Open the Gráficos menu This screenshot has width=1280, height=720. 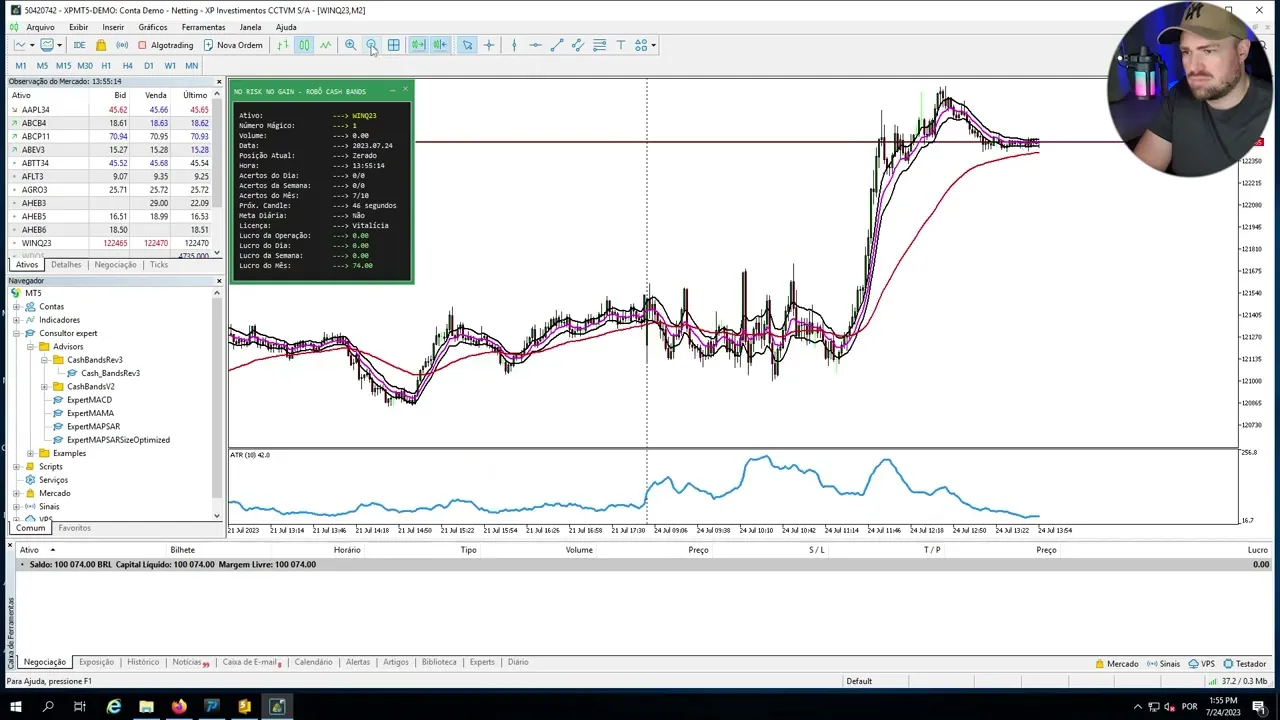point(153,27)
